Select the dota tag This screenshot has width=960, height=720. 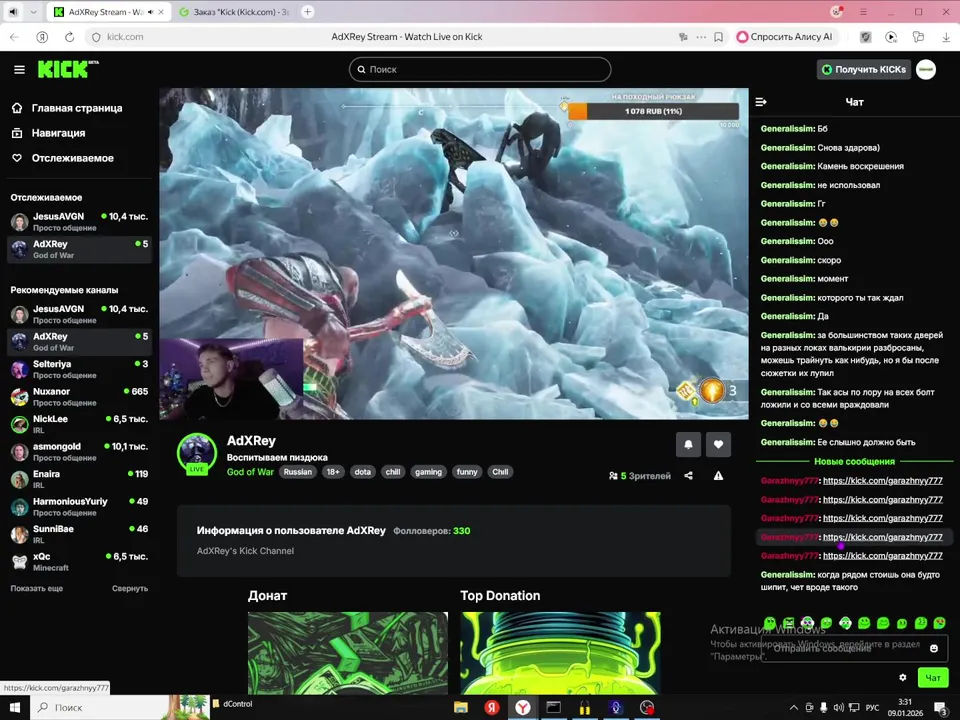[x=362, y=472]
